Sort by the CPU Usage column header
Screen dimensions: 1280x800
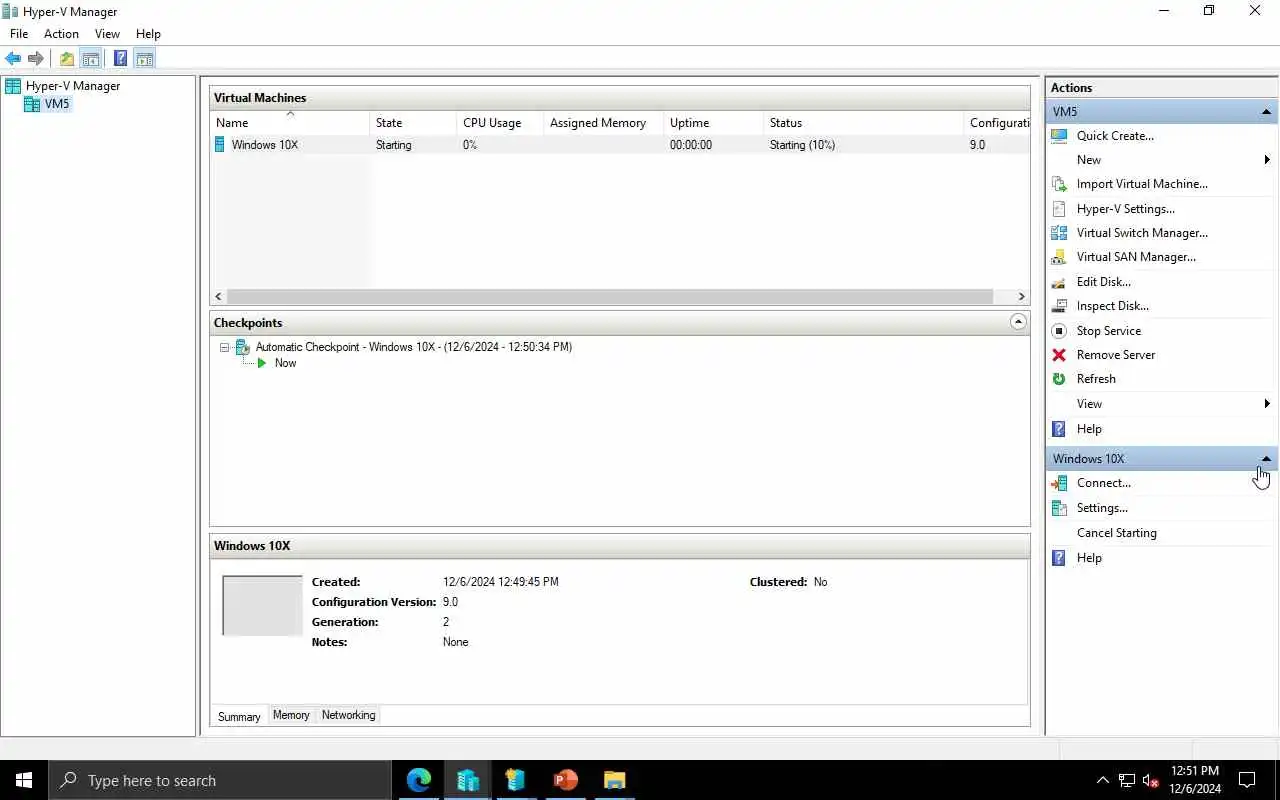click(500, 123)
